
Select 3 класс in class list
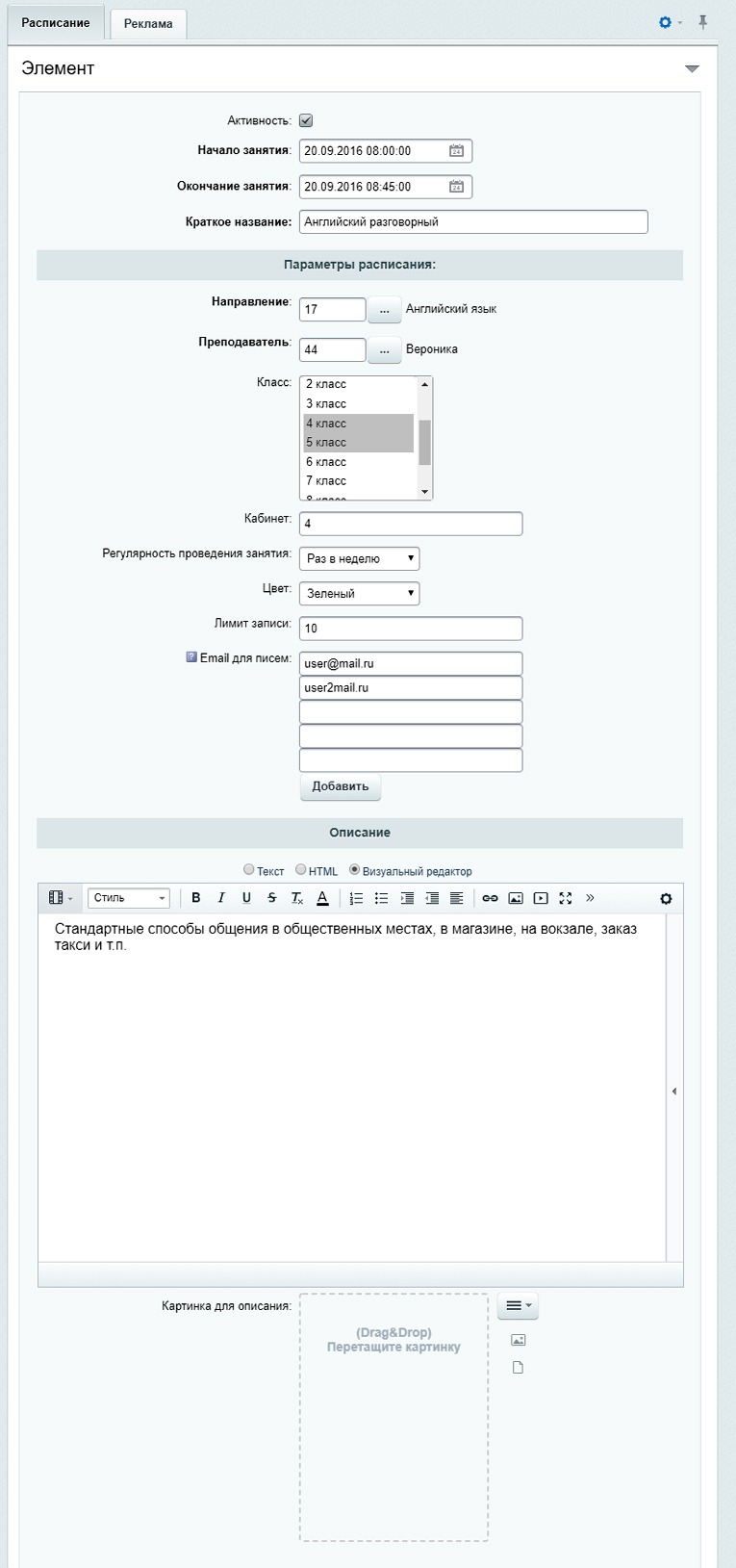[358, 404]
